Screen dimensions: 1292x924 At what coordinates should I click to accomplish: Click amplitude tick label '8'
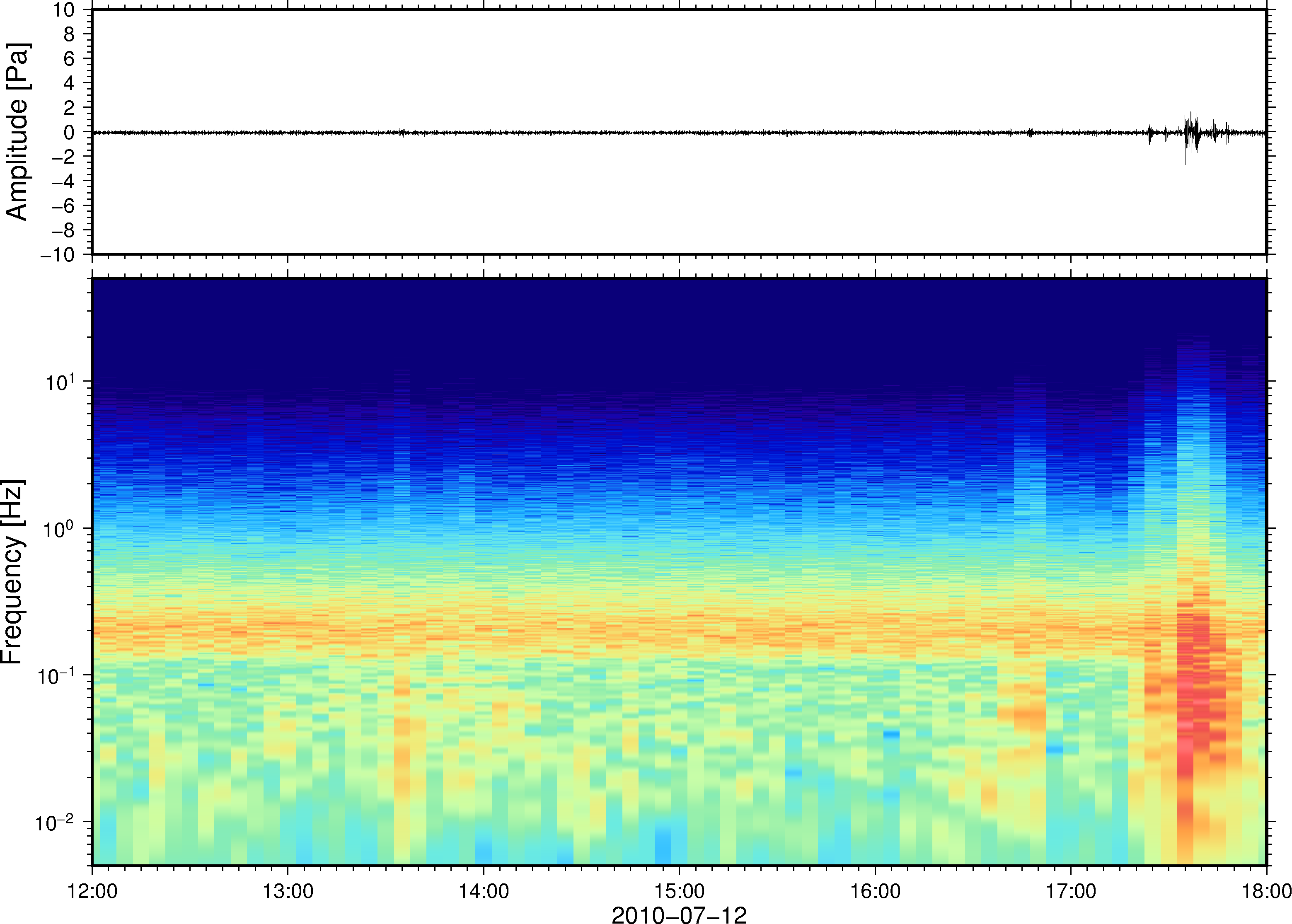point(70,34)
